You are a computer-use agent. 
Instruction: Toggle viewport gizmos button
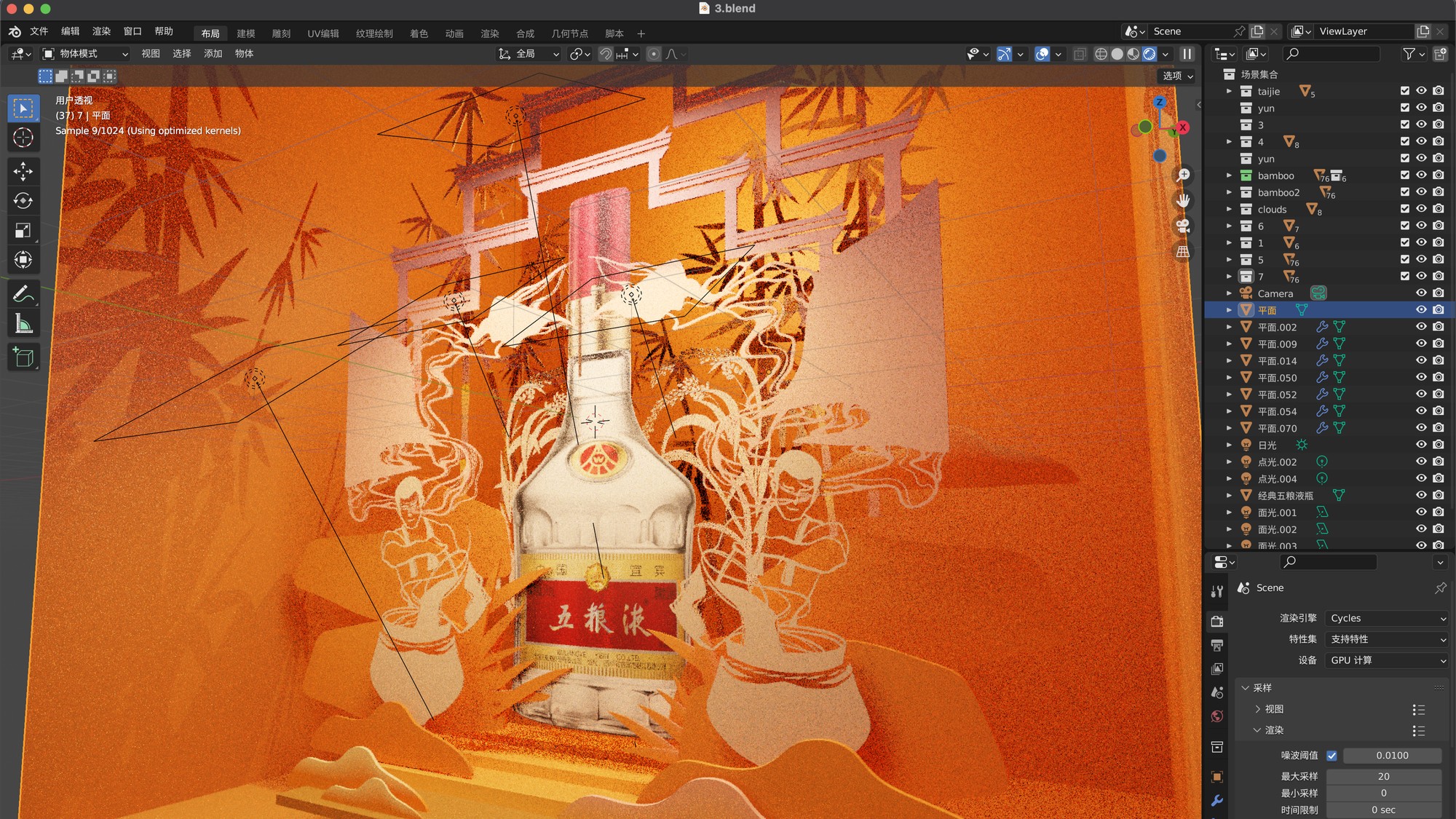tap(1004, 54)
